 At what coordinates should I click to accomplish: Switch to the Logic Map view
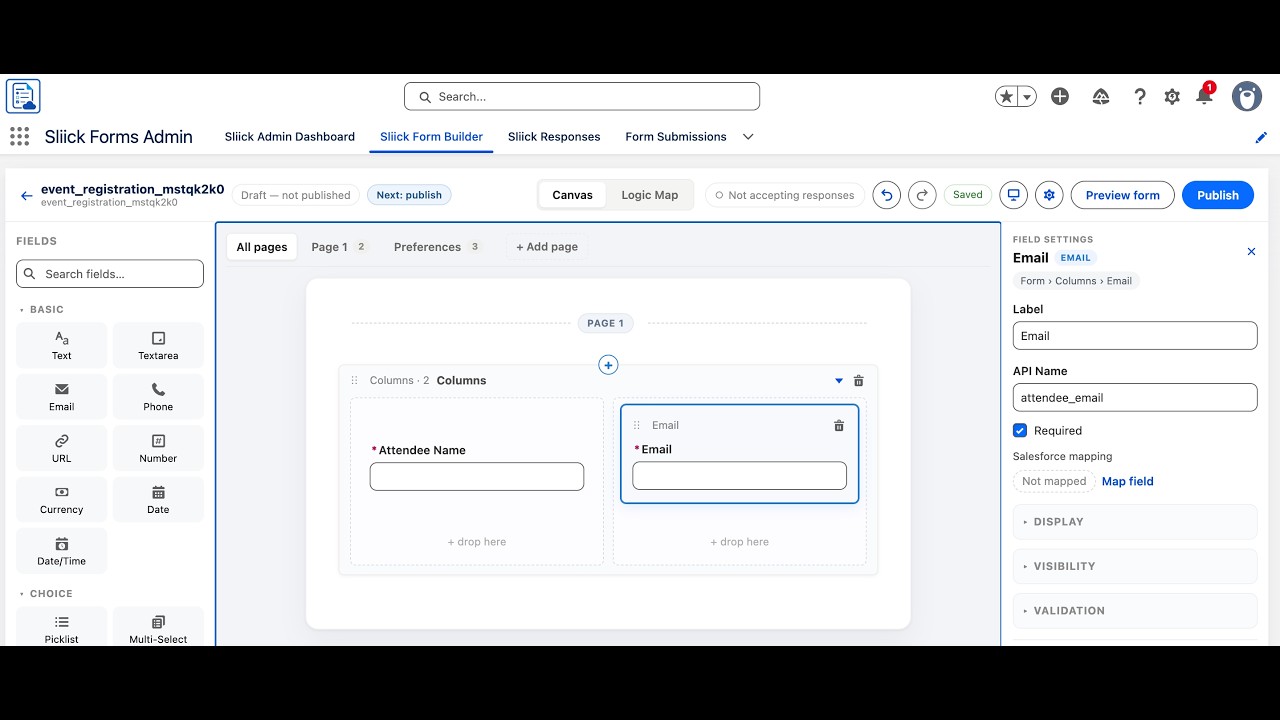point(650,195)
